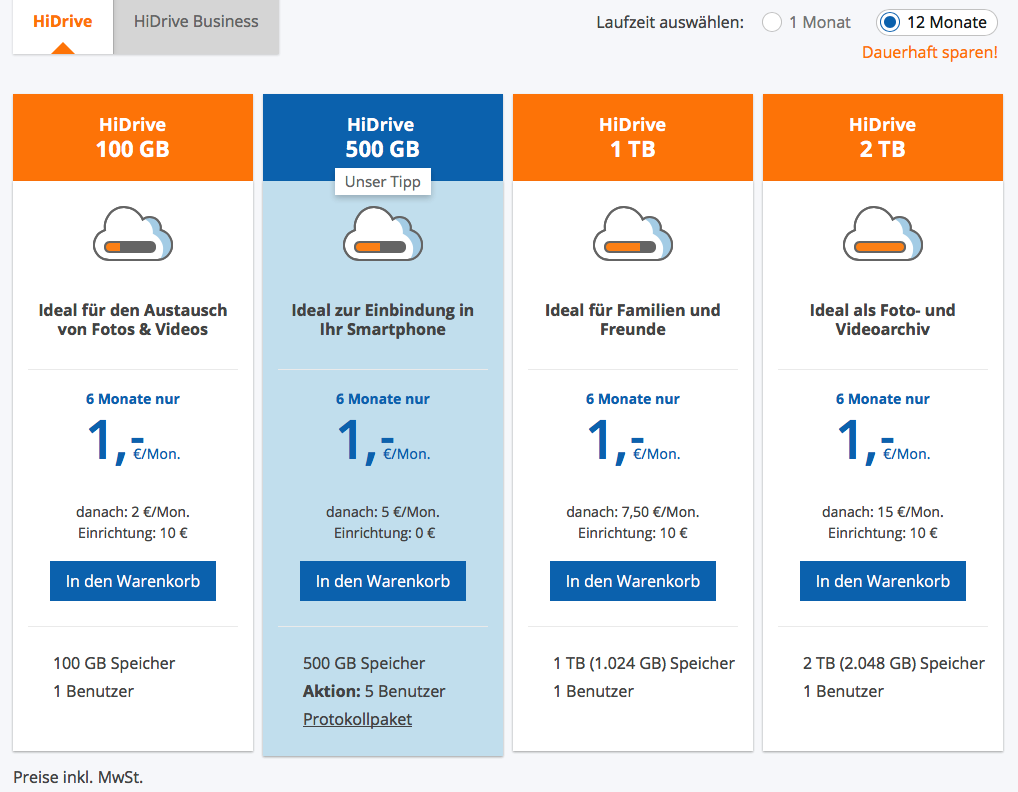
Task: Click 'danach: 15 €/Mon.' text
Action: (883, 512)
